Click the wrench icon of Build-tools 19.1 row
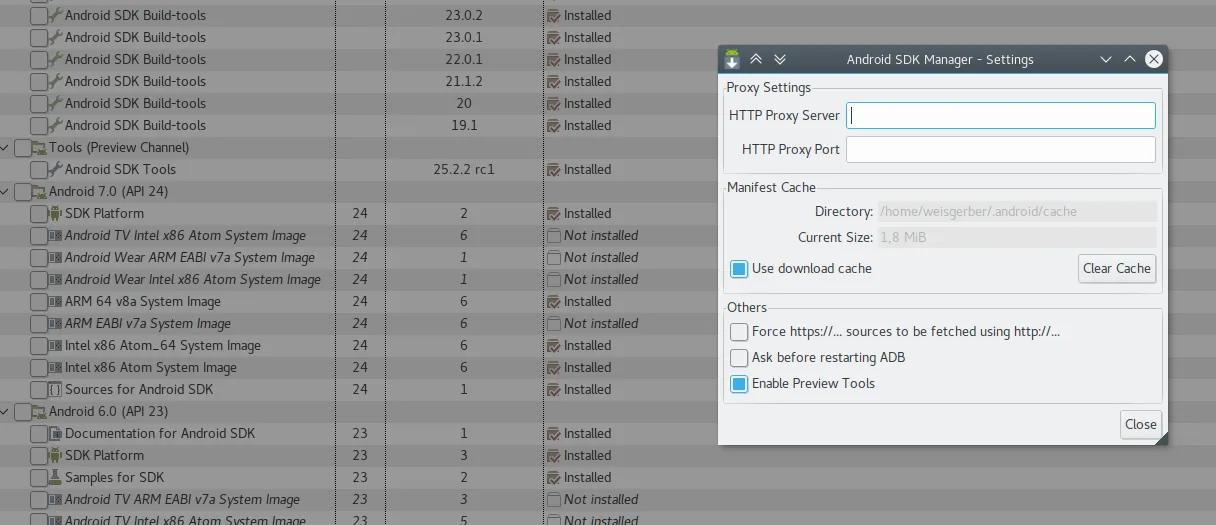1216x525 pixels. 56,125
